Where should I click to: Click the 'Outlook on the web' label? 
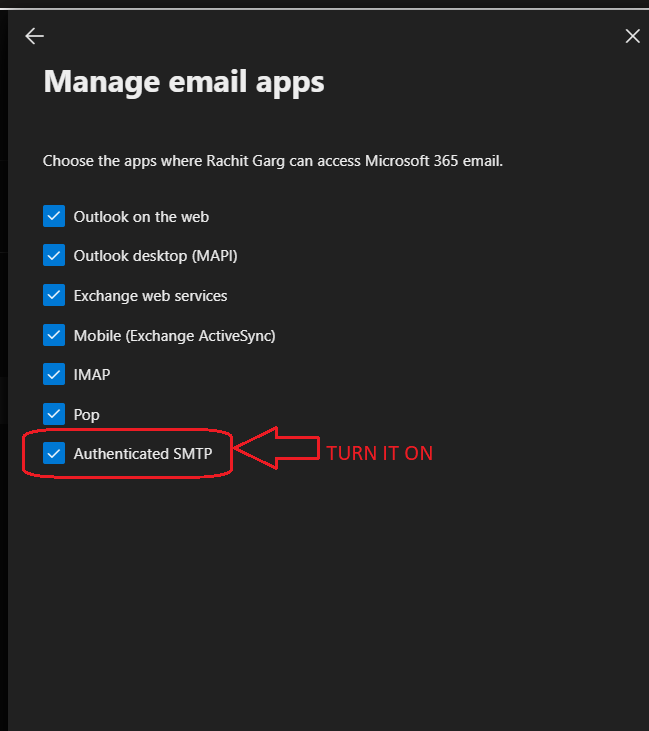pos(141,216)
